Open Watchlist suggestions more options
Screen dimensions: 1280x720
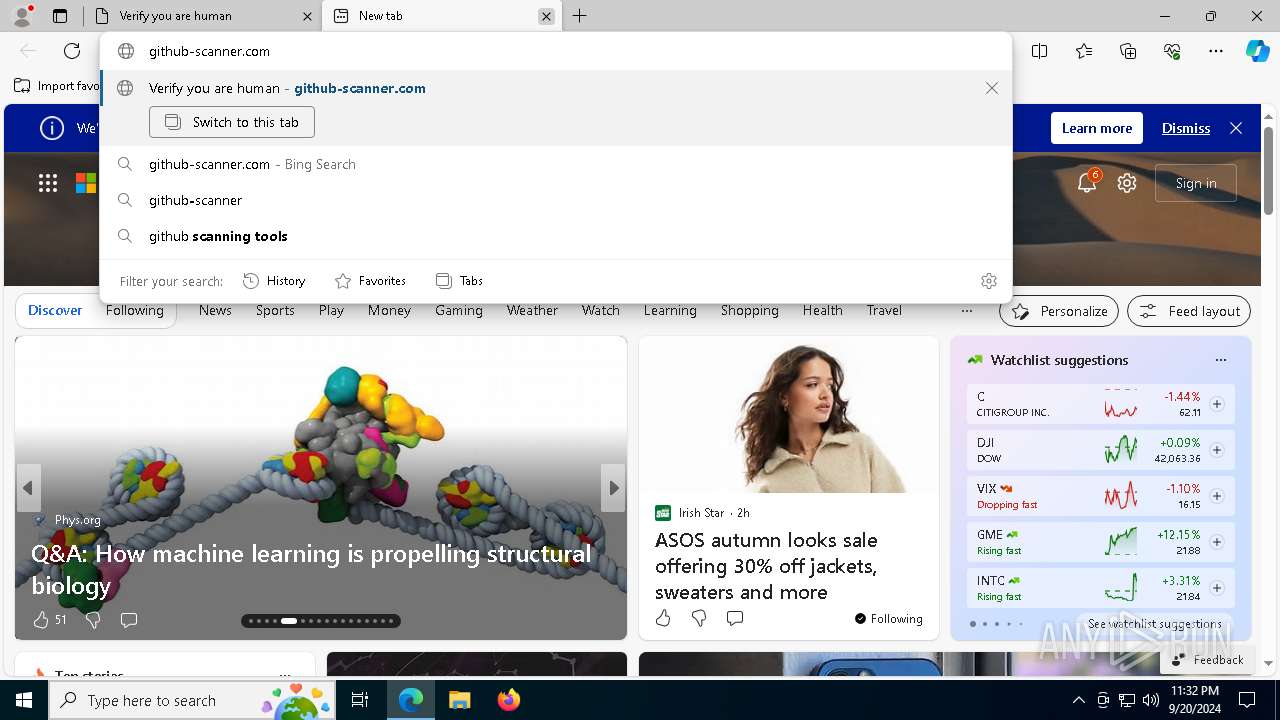pos(1220,360)
